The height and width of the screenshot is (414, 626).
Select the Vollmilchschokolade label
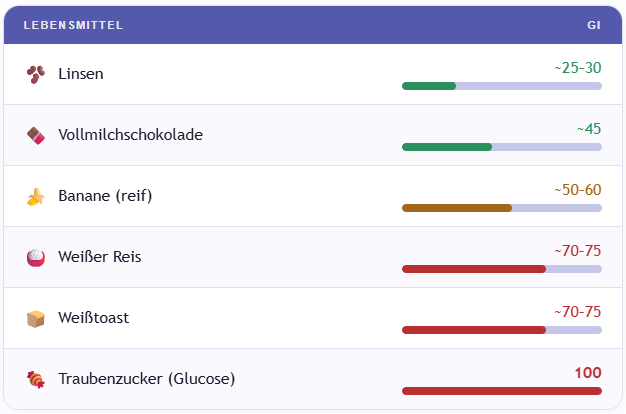pos(130,135)
